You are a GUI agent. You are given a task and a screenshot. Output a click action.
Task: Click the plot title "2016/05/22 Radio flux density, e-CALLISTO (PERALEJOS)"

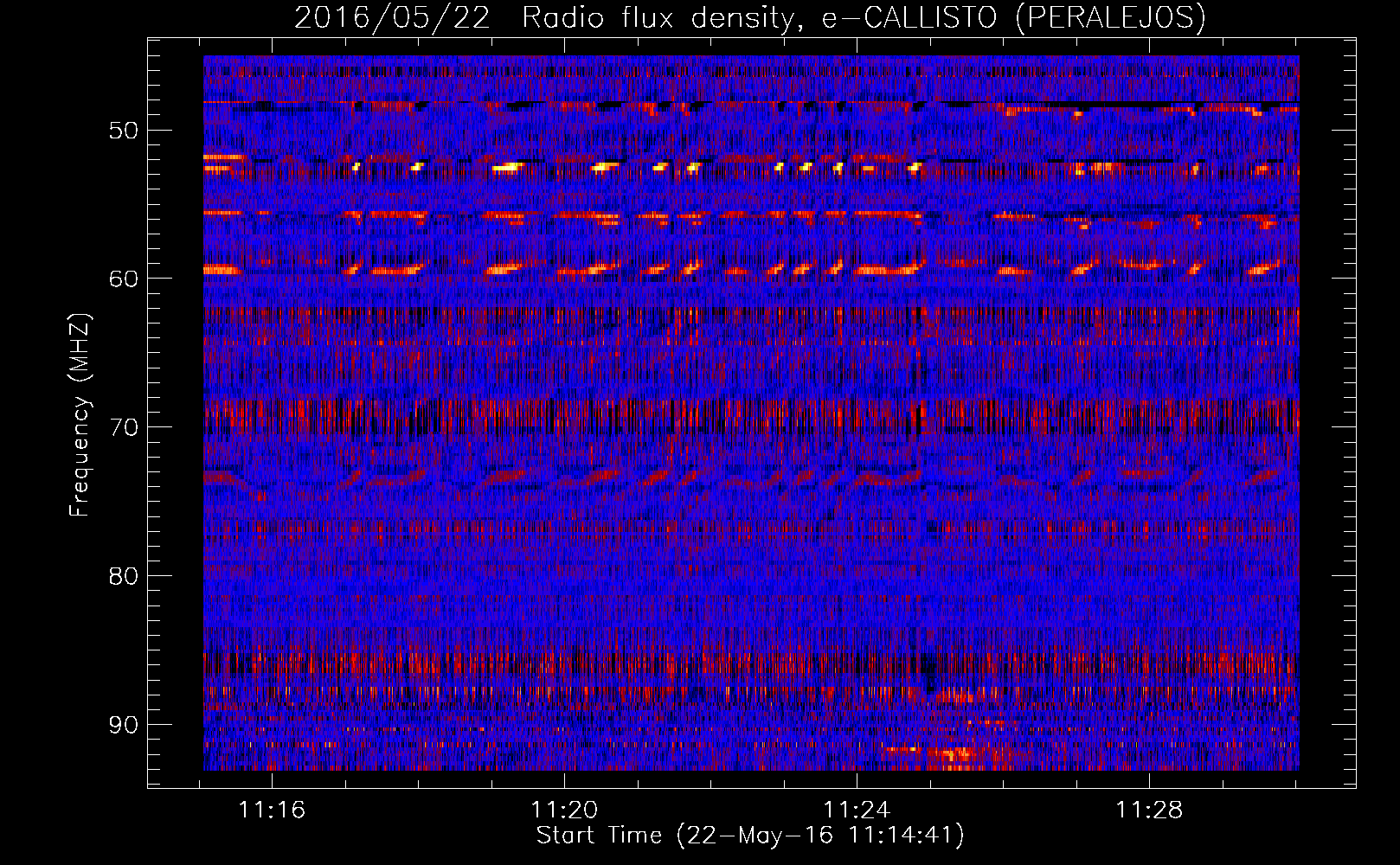(x=749, y=17)
